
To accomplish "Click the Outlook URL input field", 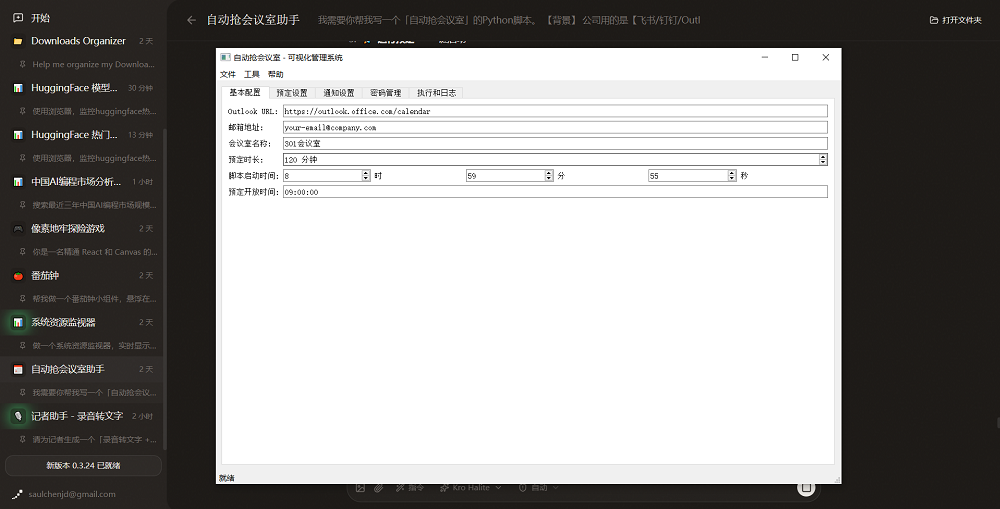I will tap(555, 111).
